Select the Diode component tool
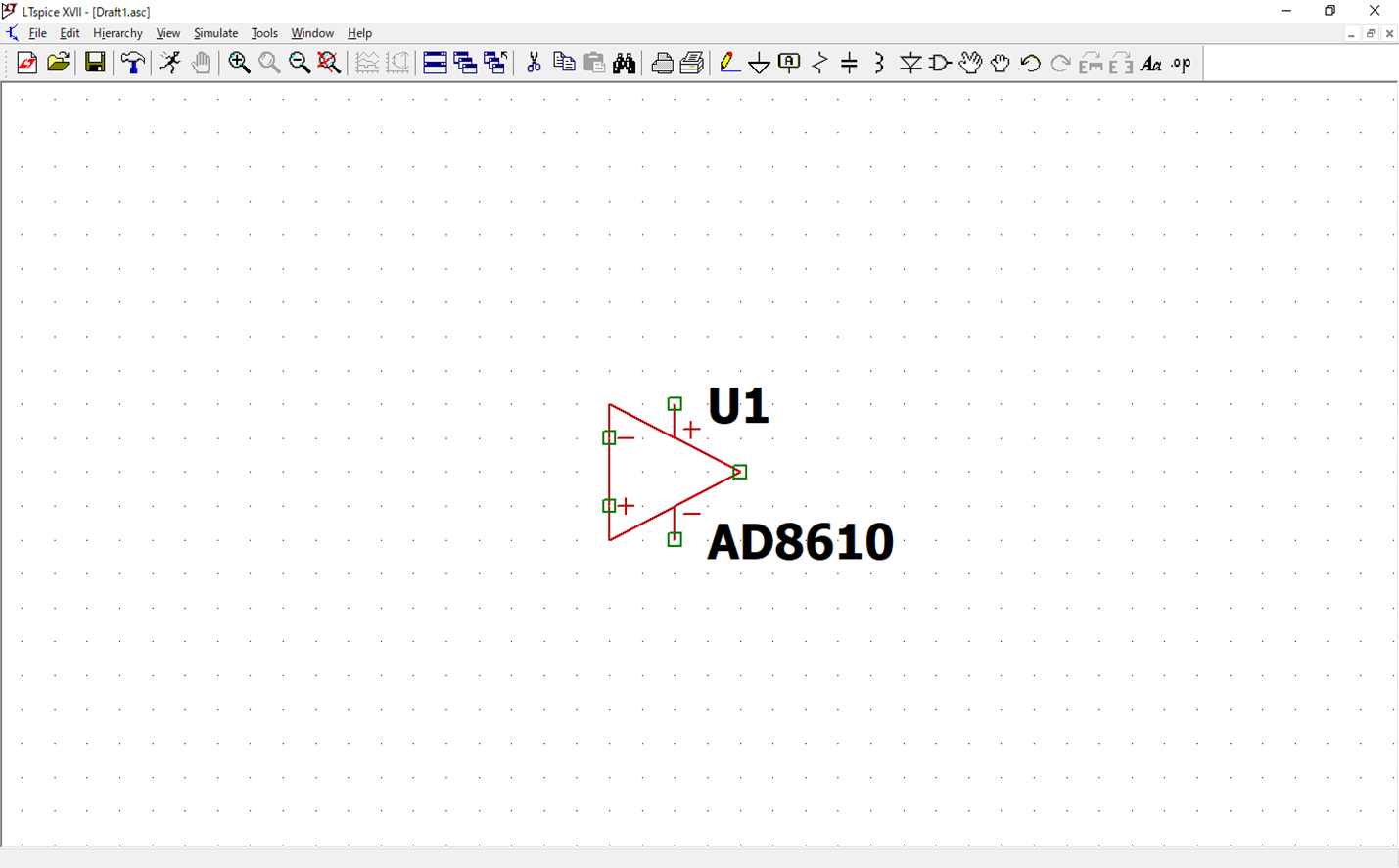1399x868 pixels. point(910,64)
